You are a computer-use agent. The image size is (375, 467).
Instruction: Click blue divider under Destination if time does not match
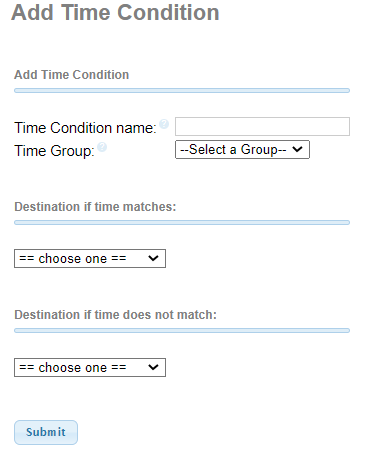pyautogui.click(x=182, y=330)
